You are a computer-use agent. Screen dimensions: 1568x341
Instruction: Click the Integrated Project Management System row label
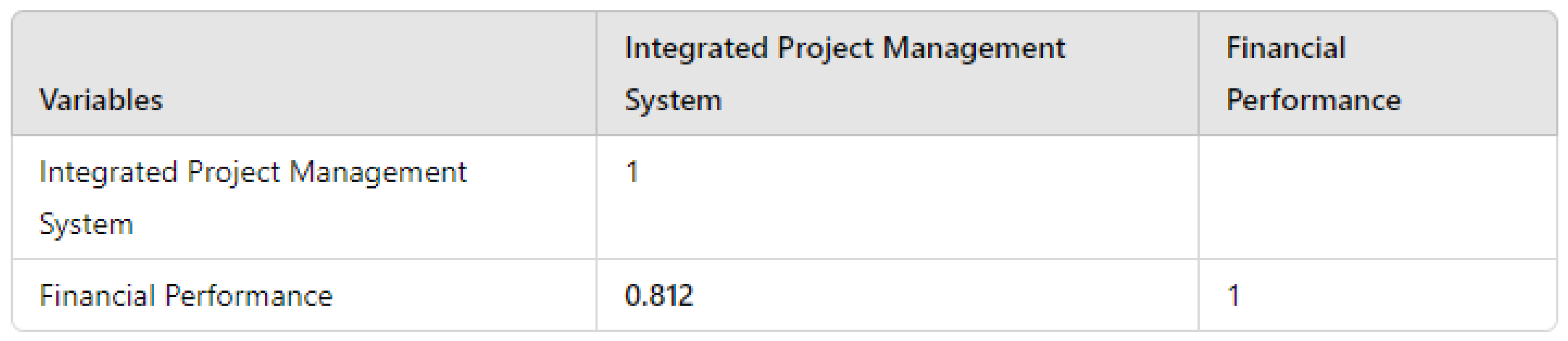coord(253,197)
